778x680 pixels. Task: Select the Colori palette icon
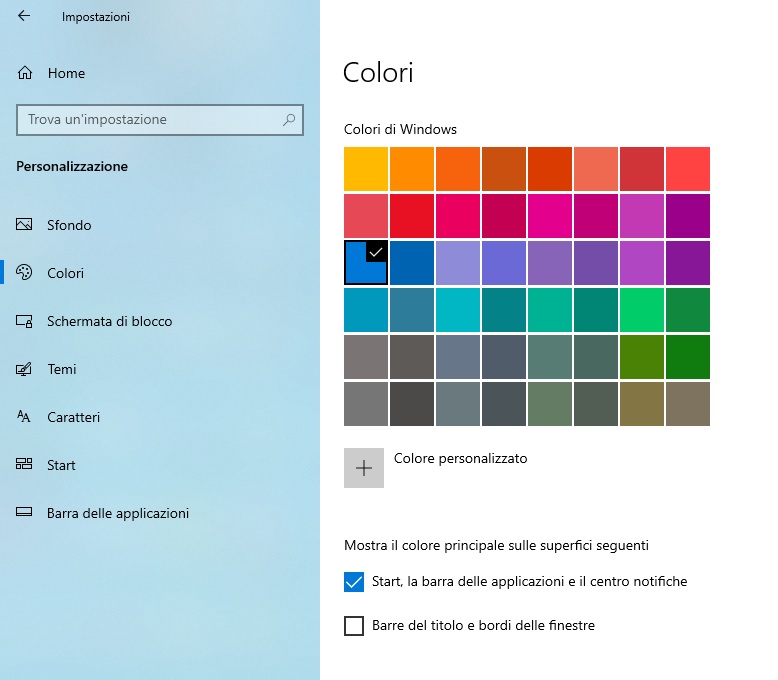(x=24, y=272)
